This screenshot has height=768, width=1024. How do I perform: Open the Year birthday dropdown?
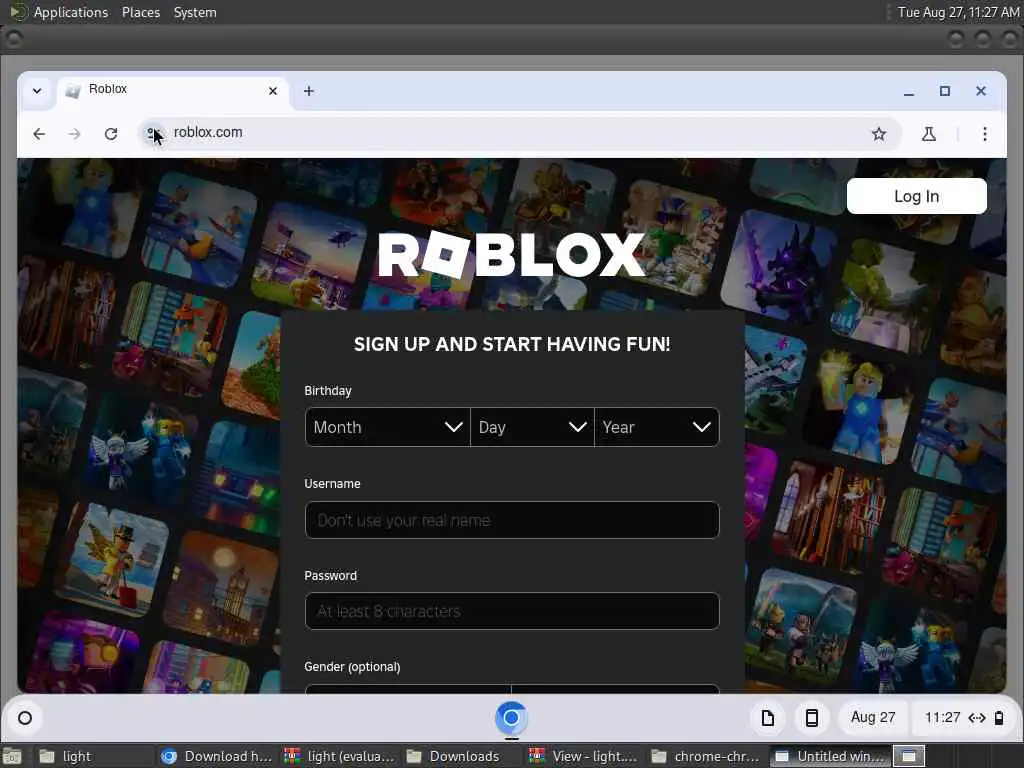click(x=657, y=427)
